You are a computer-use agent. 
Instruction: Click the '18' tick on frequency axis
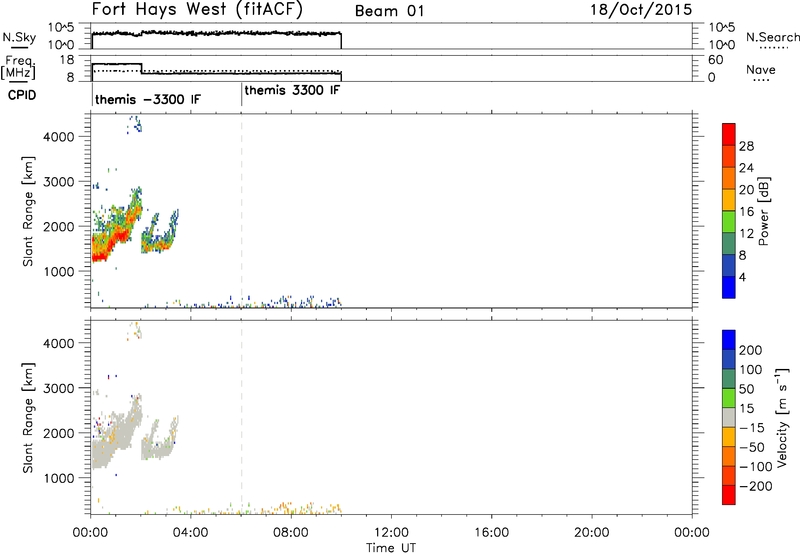click(66, 60)
